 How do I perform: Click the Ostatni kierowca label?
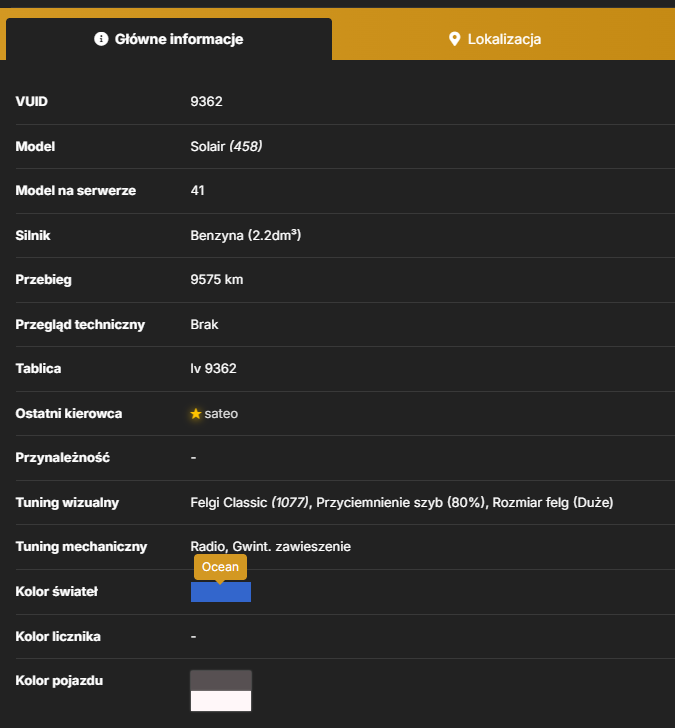point(69,413)
